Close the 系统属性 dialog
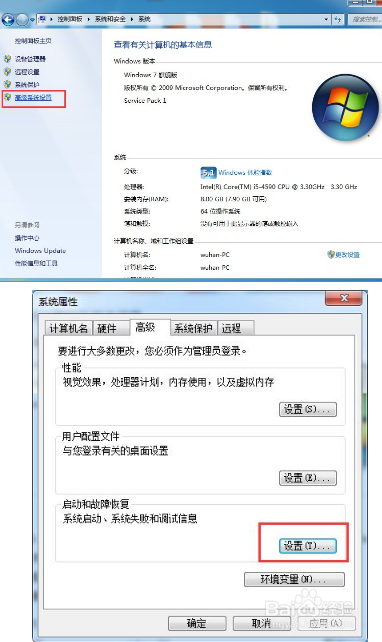Image resolution: width=382 pixels, height=642 pixels. pos(344,298)
